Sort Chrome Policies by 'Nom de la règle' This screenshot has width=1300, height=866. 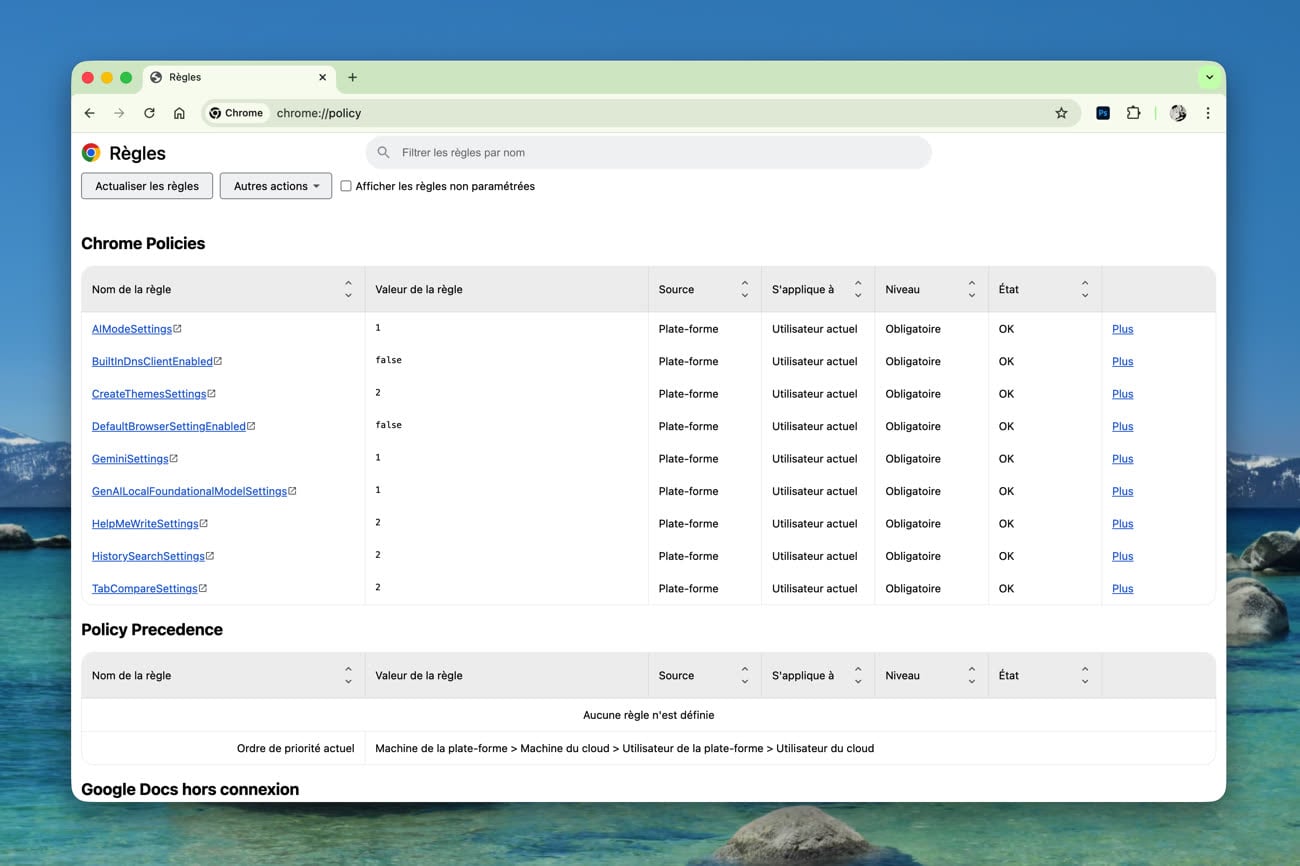coord(348,289)
